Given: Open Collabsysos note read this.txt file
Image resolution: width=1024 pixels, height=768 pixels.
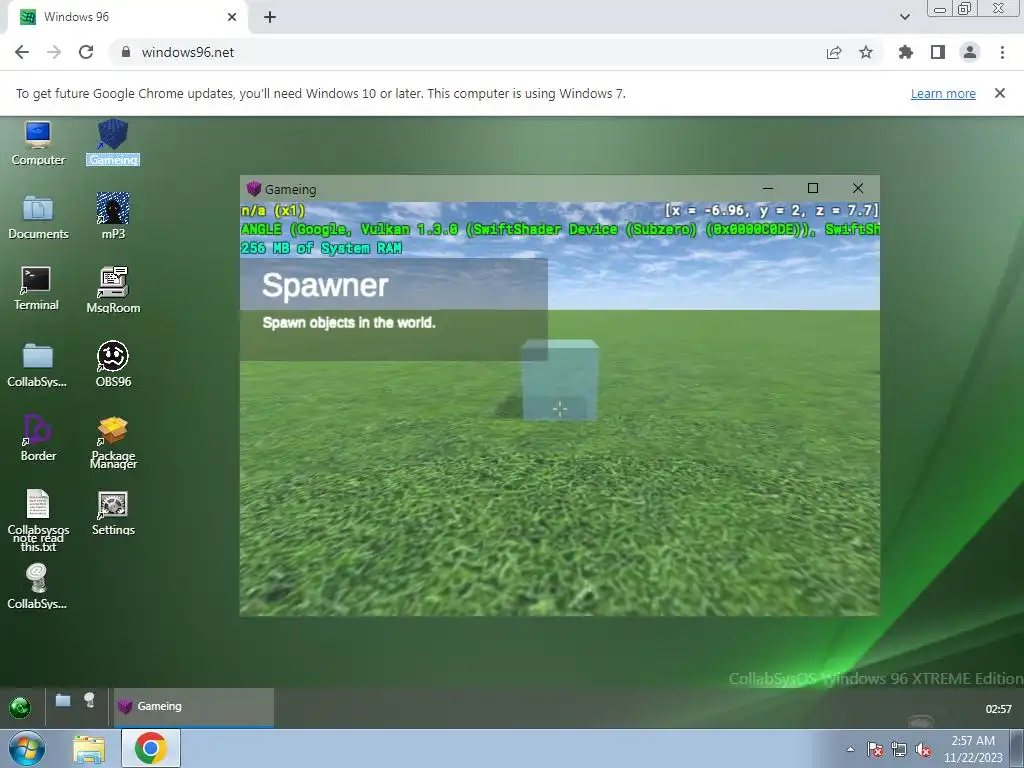Looking at the screenshot, I should (x=38, y=520).
